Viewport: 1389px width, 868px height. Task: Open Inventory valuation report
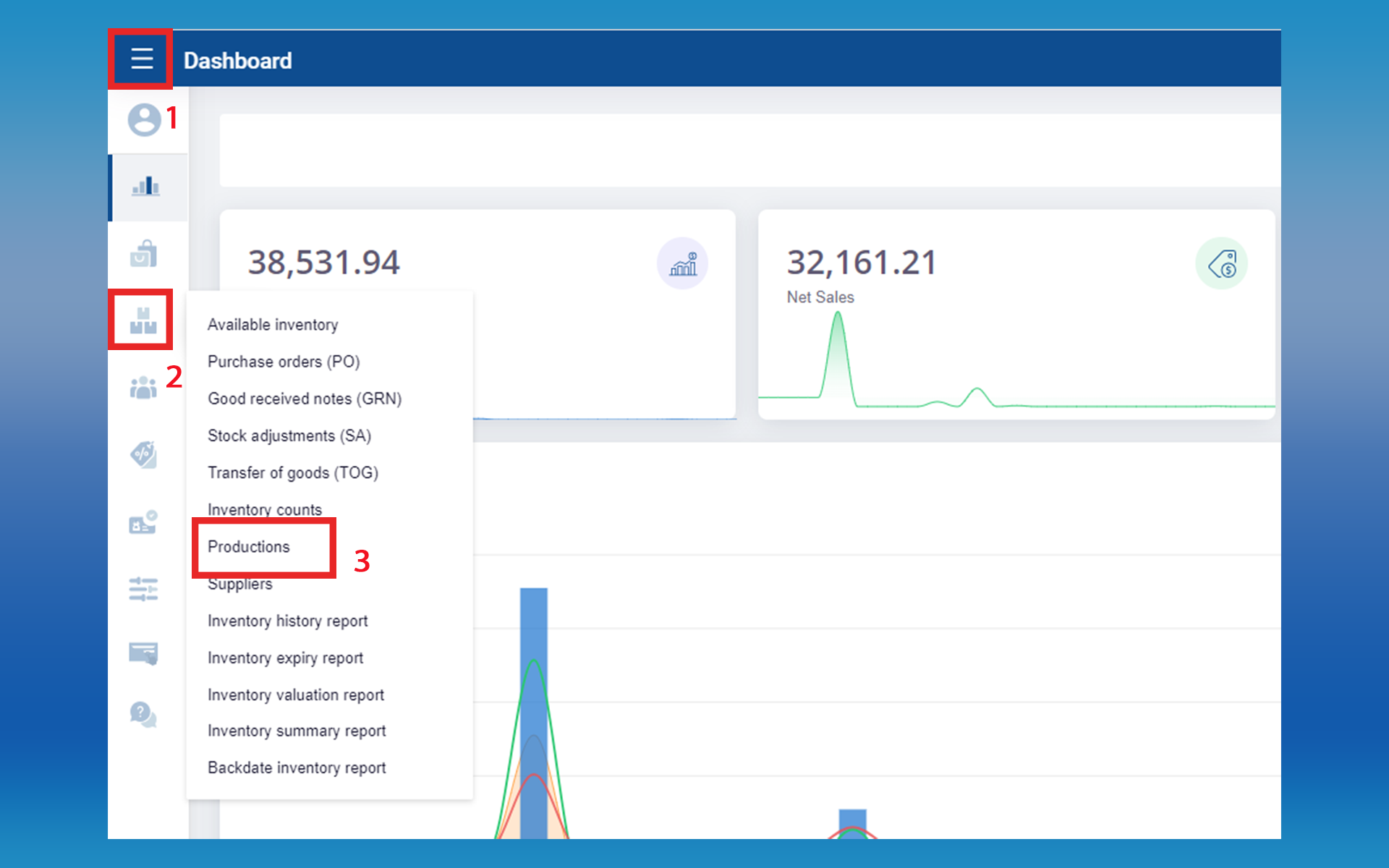click(296, 695)
